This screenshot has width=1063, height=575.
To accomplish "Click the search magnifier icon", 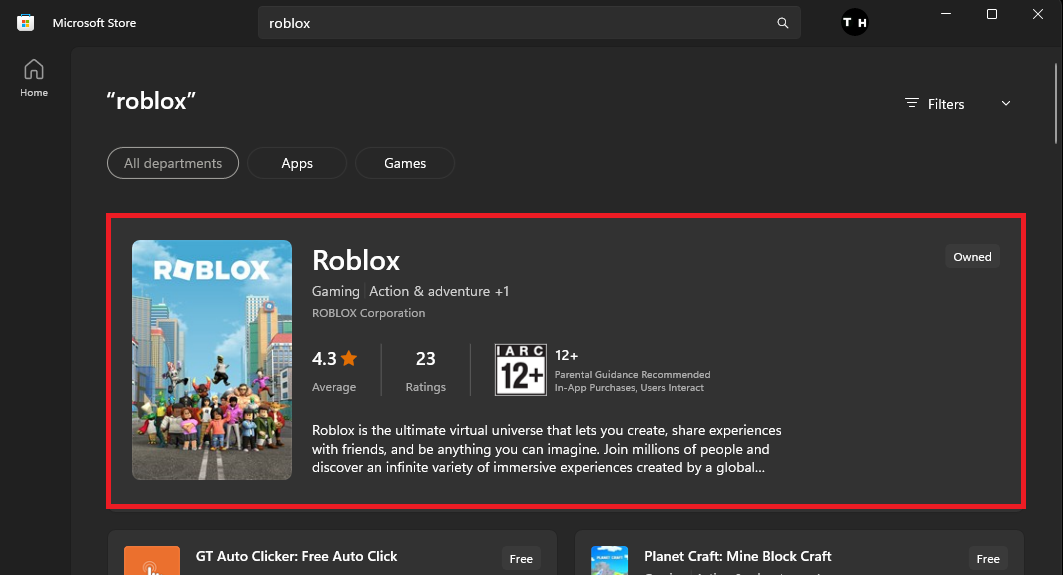I will coord(783,23).
